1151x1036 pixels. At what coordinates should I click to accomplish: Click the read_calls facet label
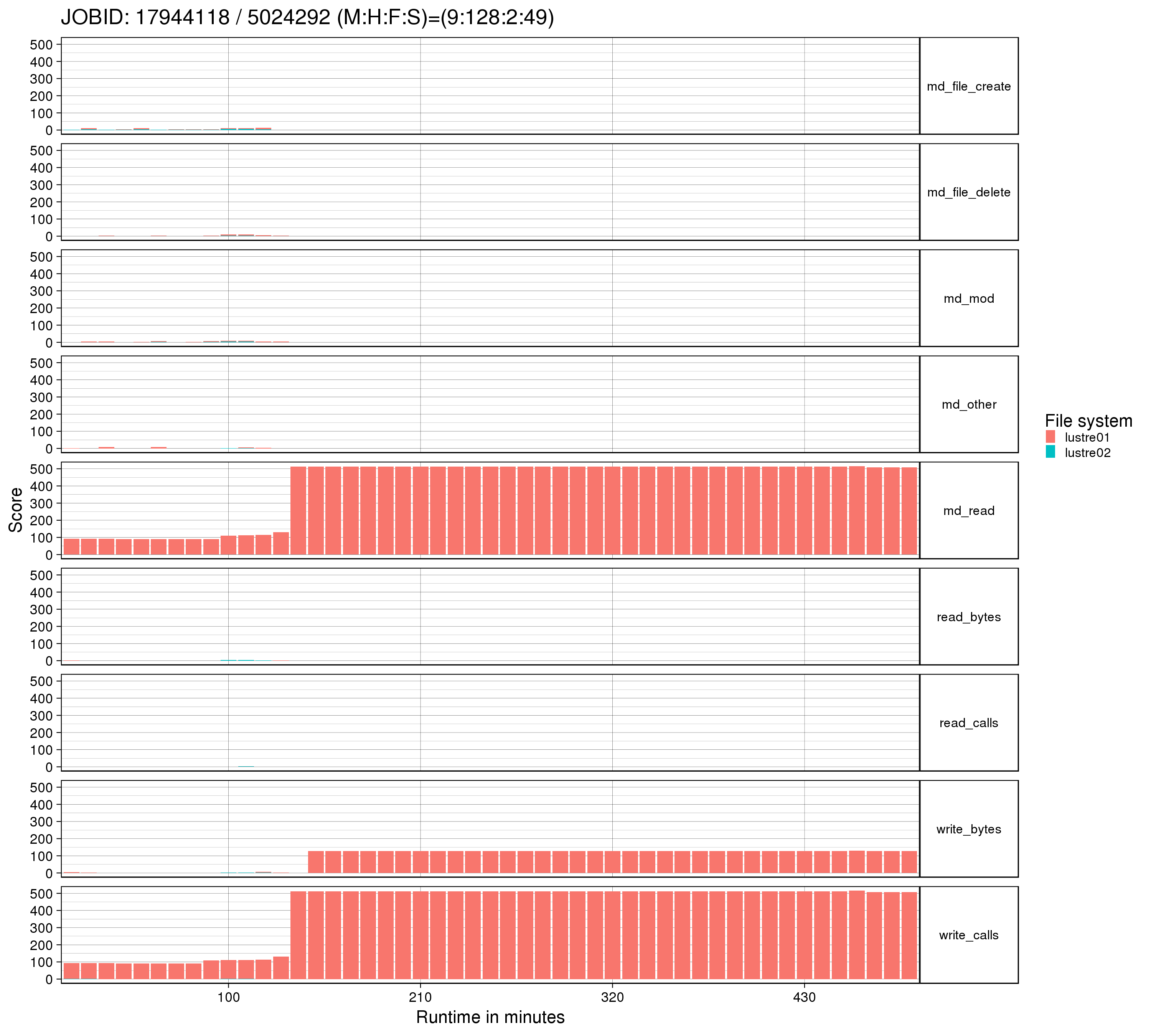(968, 723)
